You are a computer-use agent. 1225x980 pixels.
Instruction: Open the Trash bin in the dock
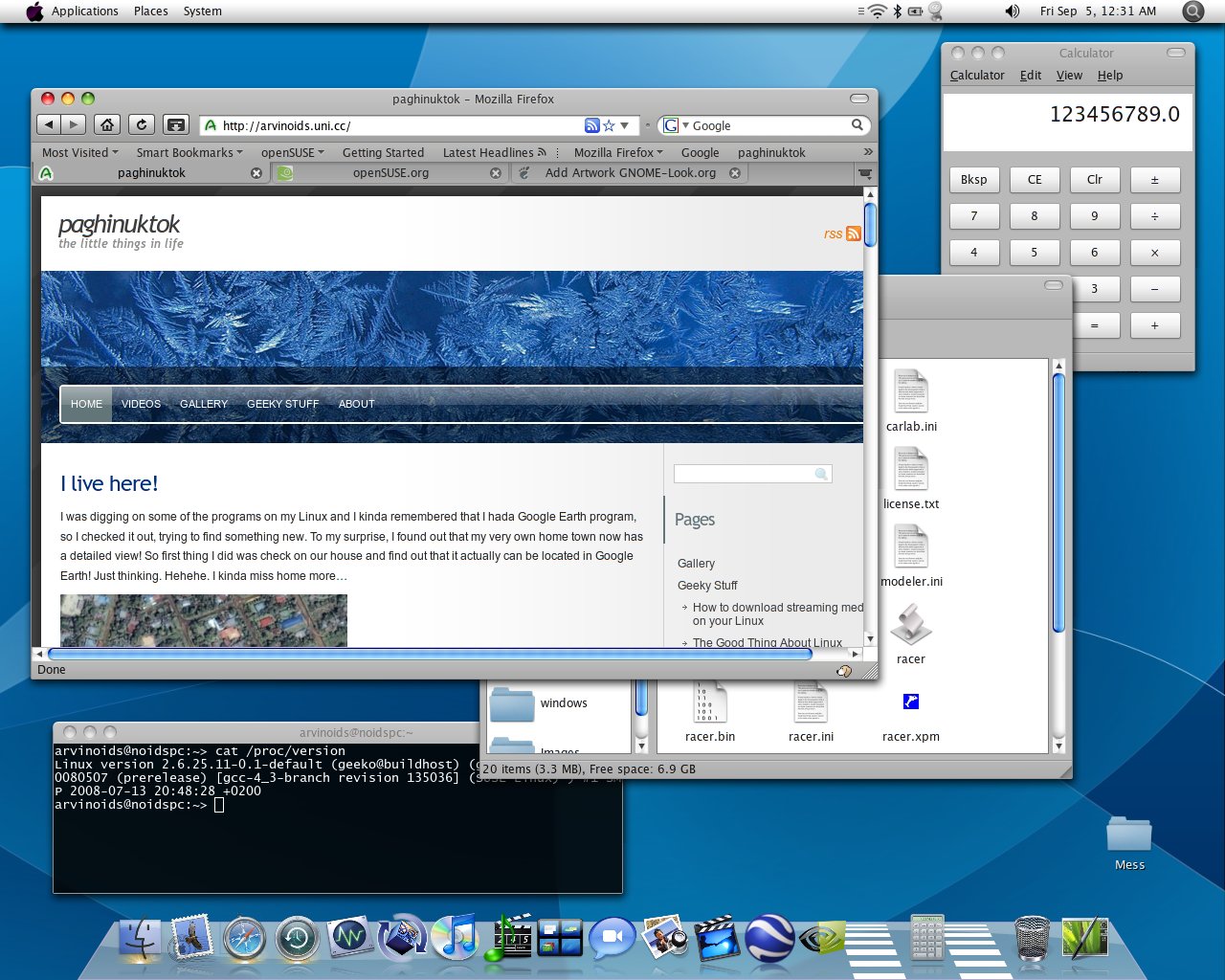point(1032,938)
